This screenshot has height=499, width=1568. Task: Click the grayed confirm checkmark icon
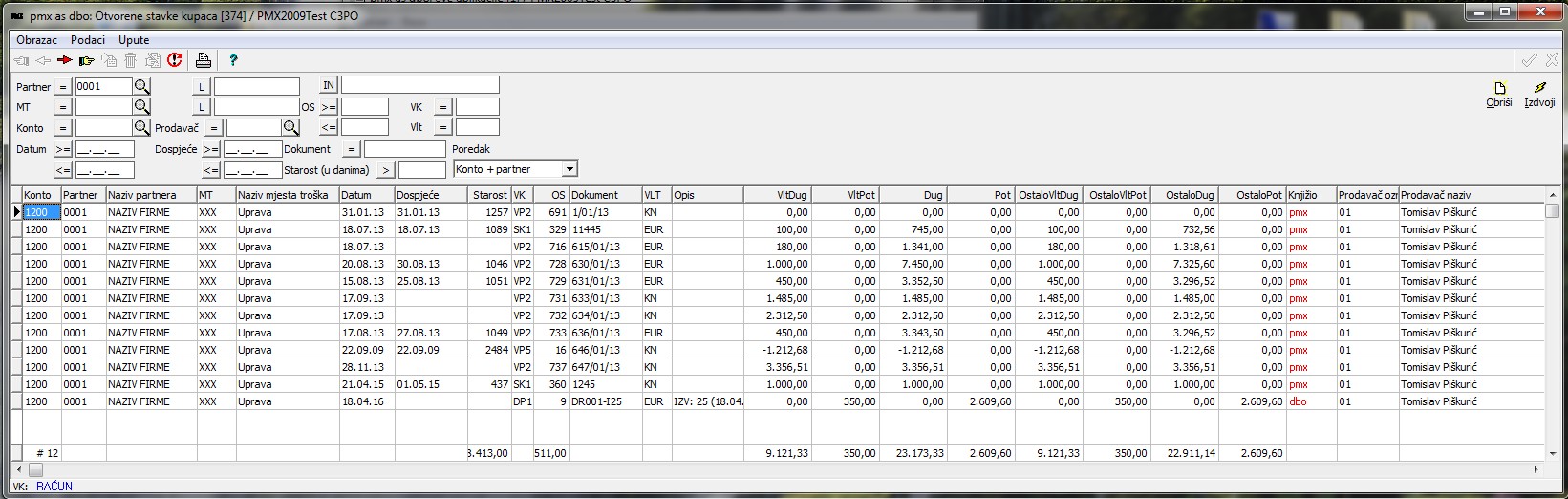point(1530,59)
